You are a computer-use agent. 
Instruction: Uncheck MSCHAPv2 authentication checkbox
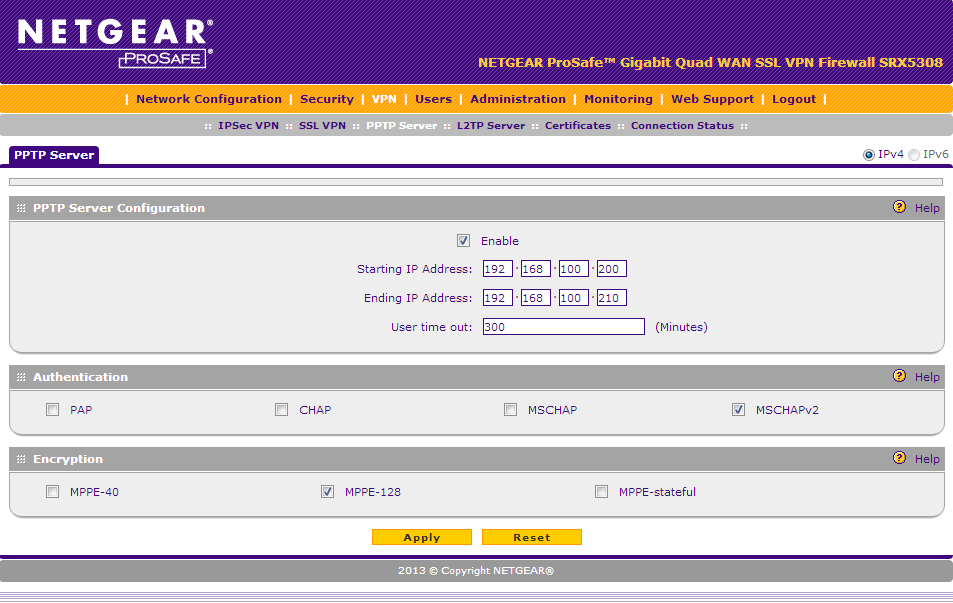(738, 410)
